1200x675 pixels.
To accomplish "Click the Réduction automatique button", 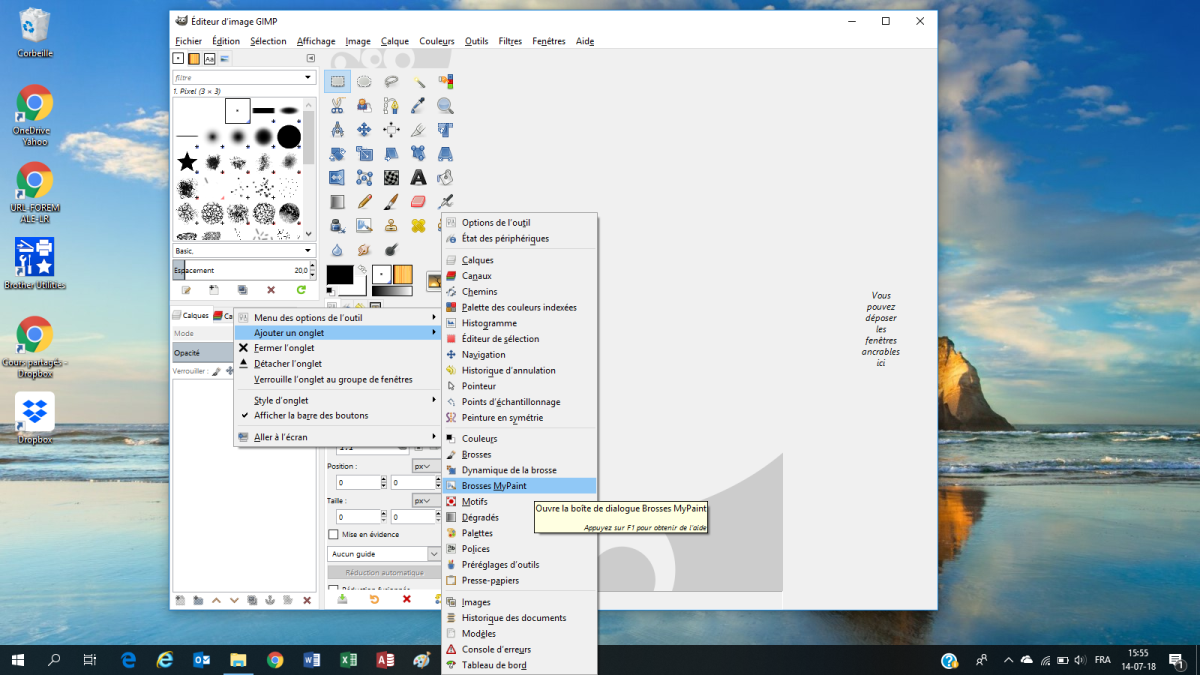I will pos(385,573).
